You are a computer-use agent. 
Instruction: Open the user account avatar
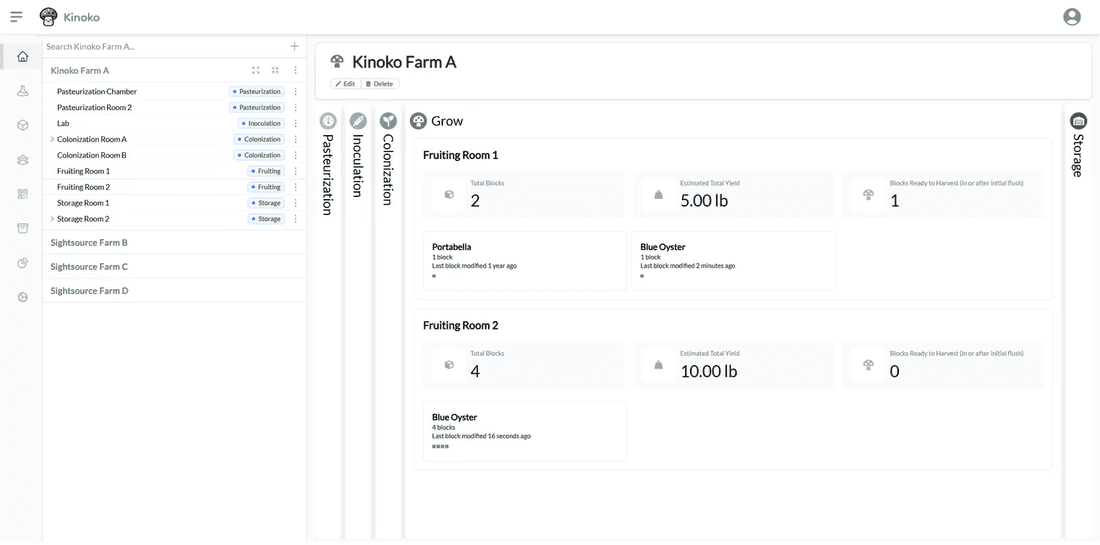1072,16
